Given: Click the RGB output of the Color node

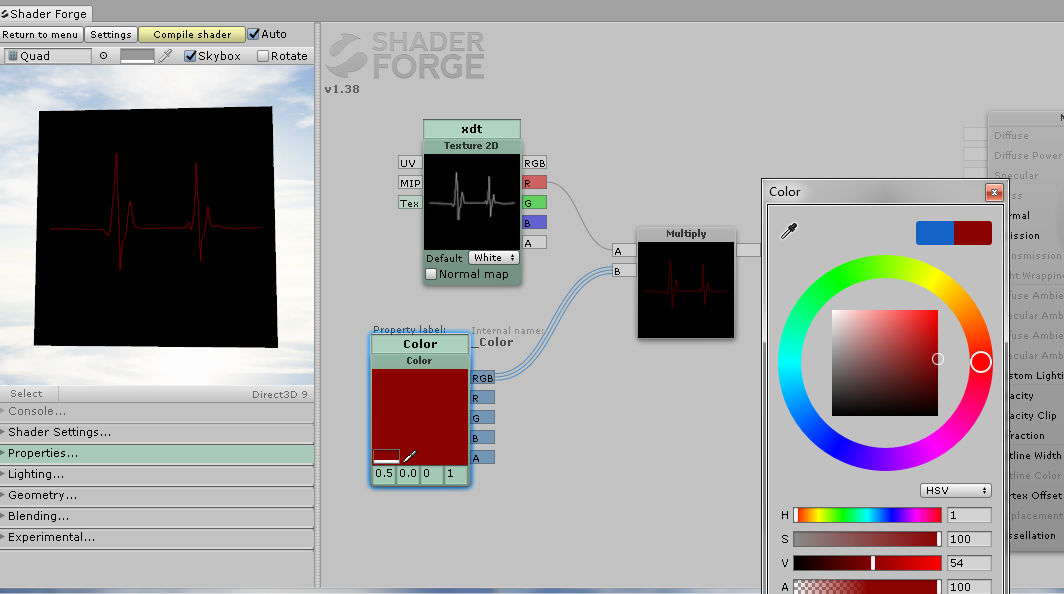Looking at the screenshot, I should tap(482, 378).
